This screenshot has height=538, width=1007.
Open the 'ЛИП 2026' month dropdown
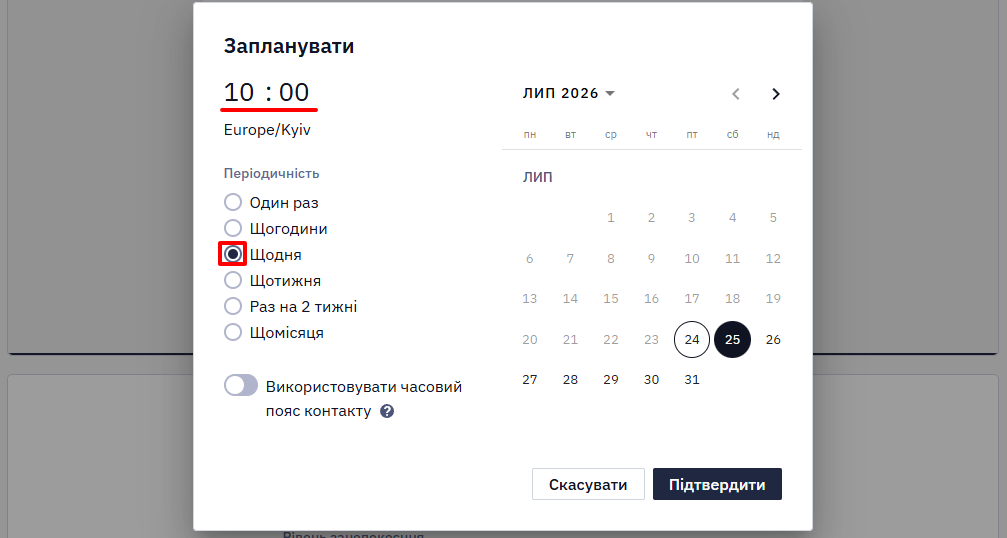[568, 94]
